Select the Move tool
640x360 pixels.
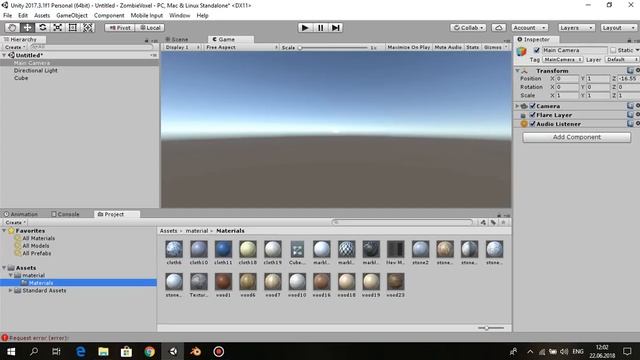(27, 27)
